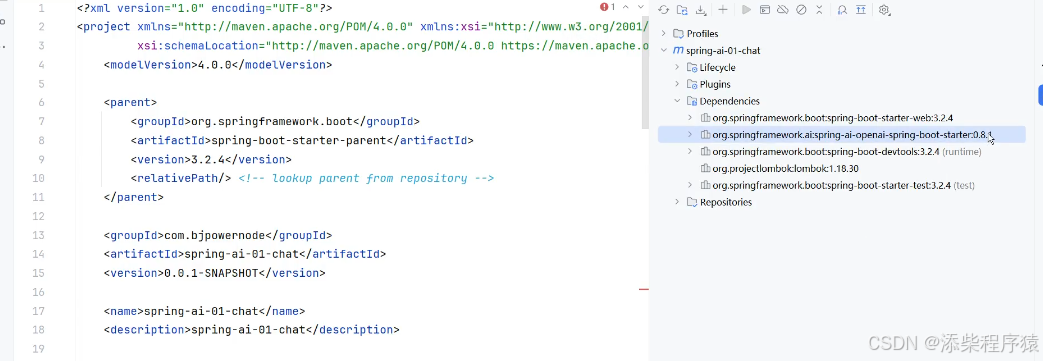Screen dimensions: 1043x361
Task: Go to next highlighted error arrow
Action: point(641,7)
